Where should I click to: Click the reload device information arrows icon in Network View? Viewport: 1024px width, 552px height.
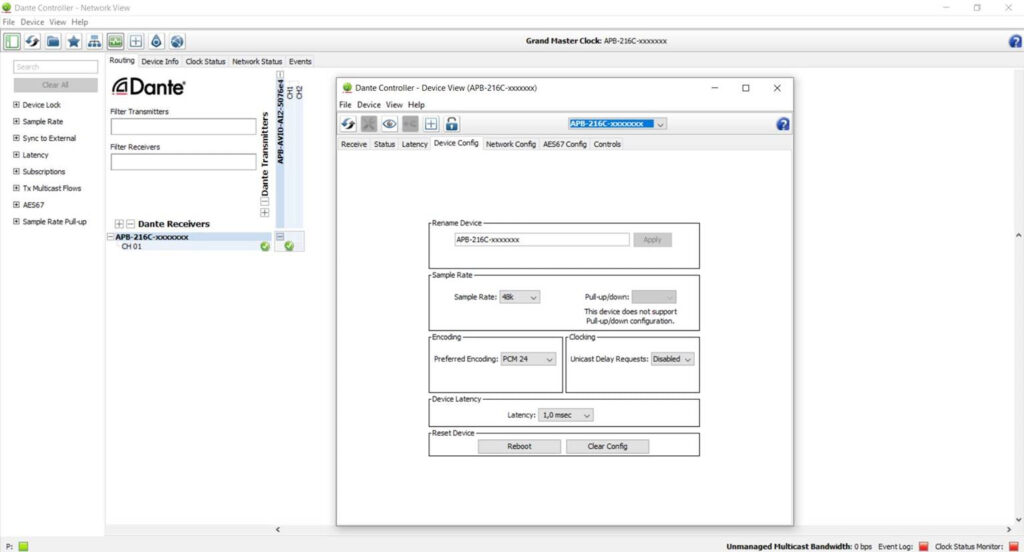click(32, 41)
